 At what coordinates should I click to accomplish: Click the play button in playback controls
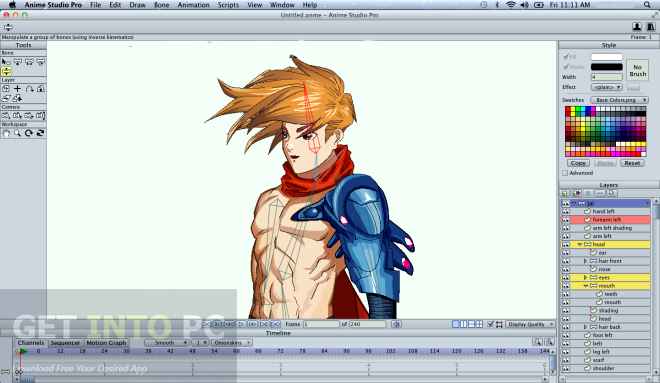point(241,324)
